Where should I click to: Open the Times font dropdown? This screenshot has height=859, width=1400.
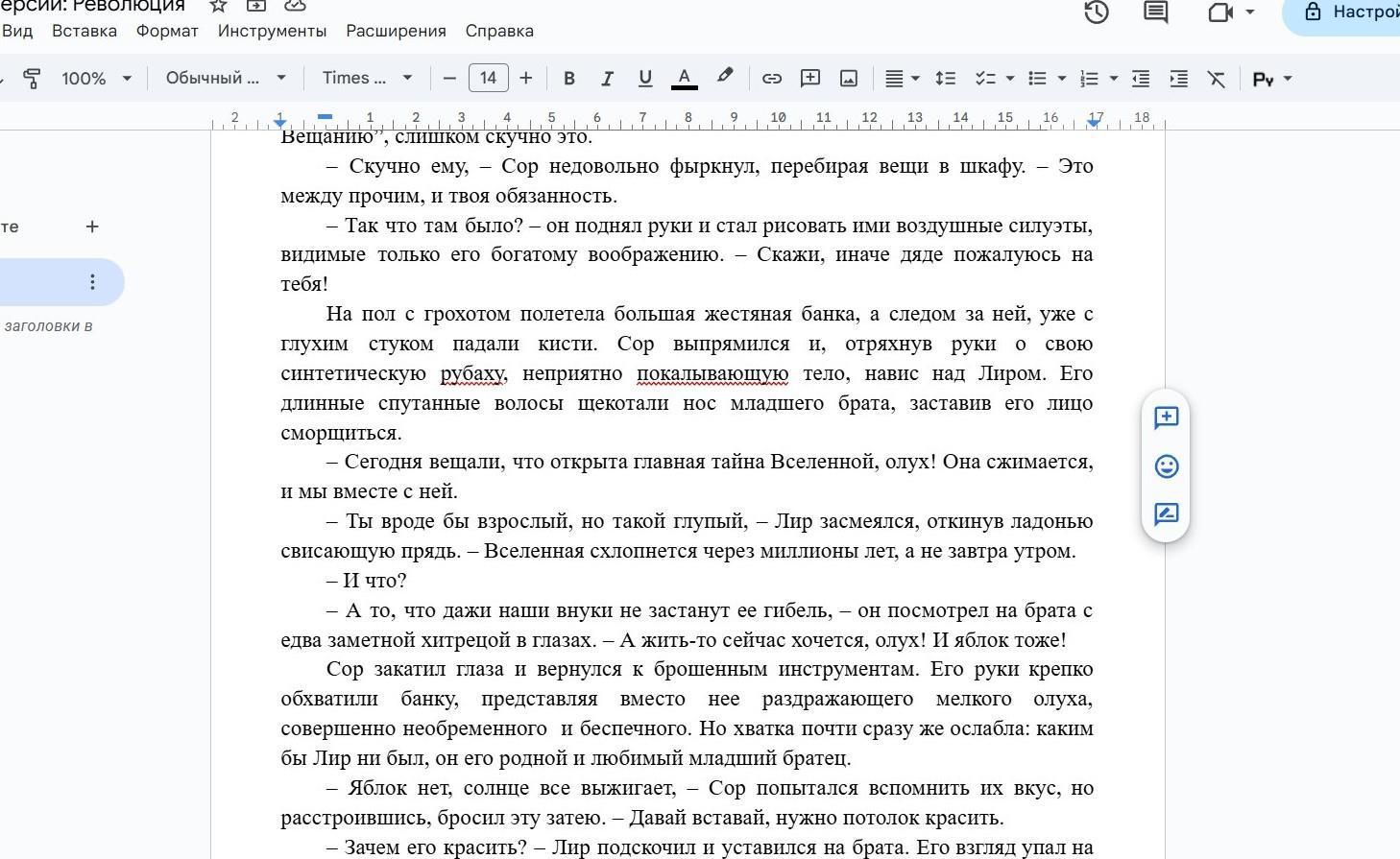tap(367, 79)
